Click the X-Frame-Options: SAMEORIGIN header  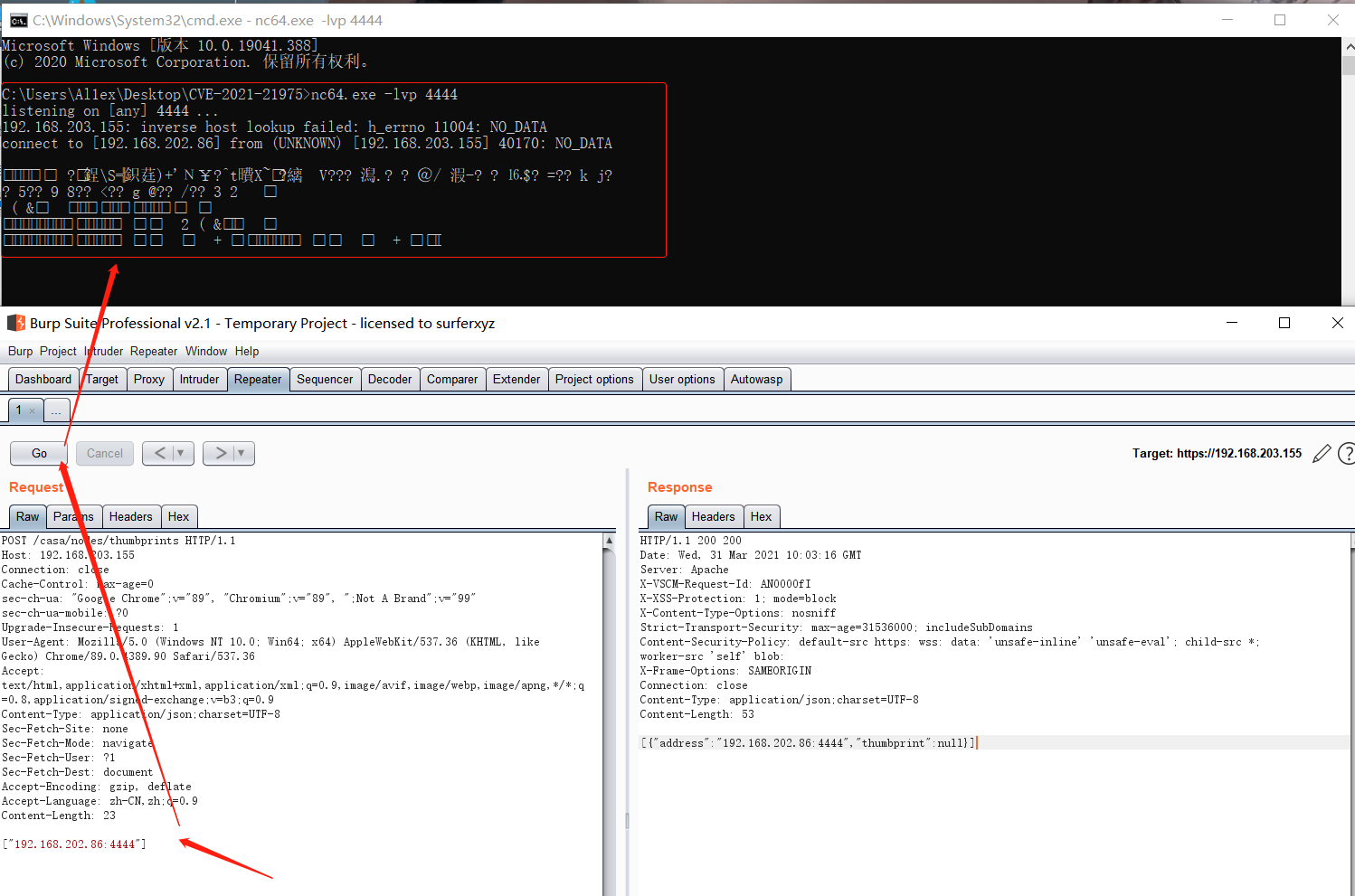pos(726,671)
